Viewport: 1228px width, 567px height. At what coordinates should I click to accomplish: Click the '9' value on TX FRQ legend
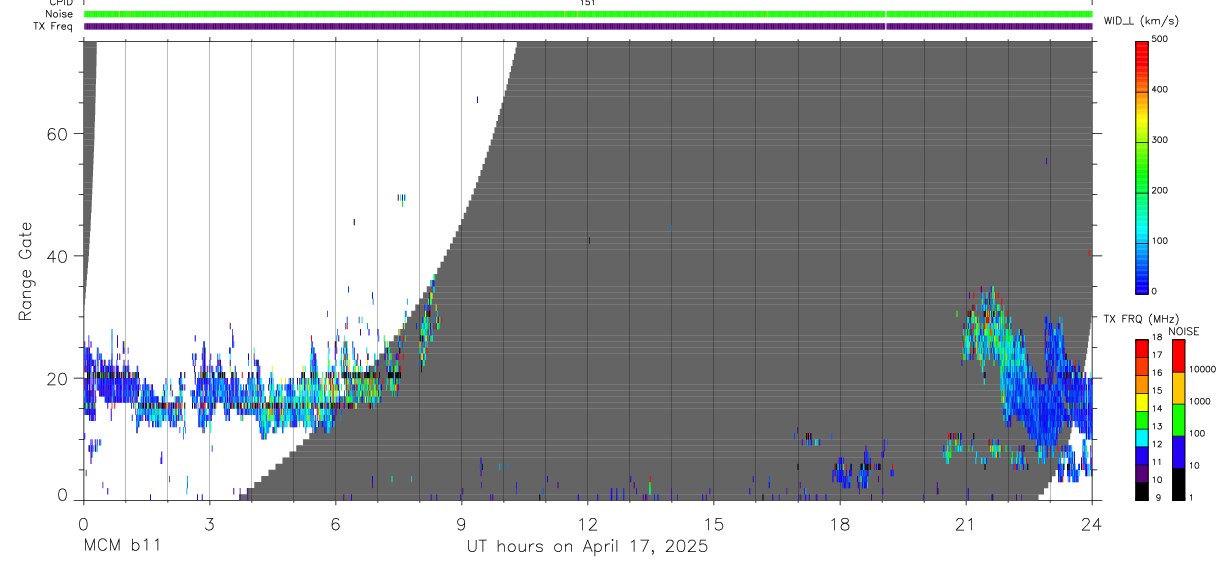(x=1157, y=498)
